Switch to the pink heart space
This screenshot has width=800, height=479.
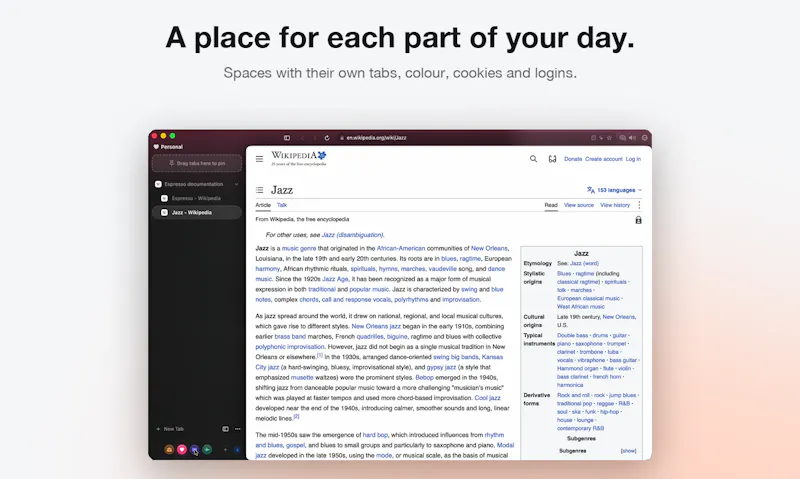(182, 449)
